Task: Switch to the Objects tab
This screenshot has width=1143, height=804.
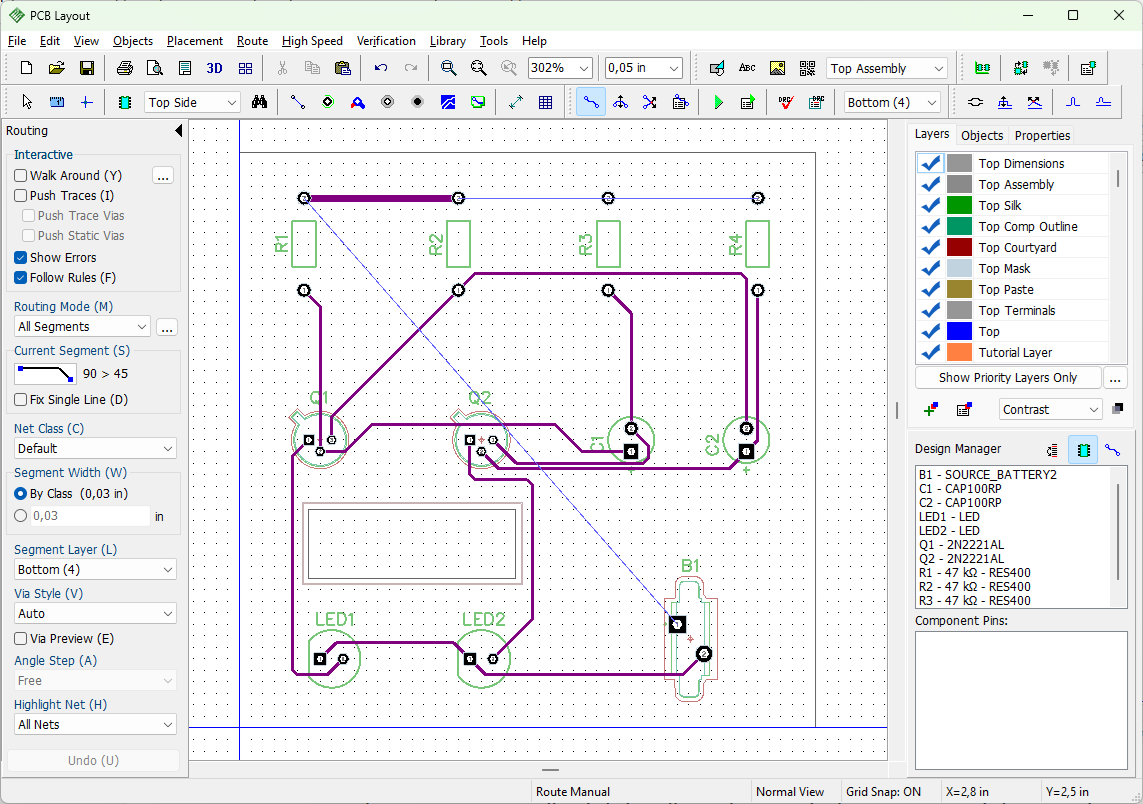Action: click(x=982, y=136)
